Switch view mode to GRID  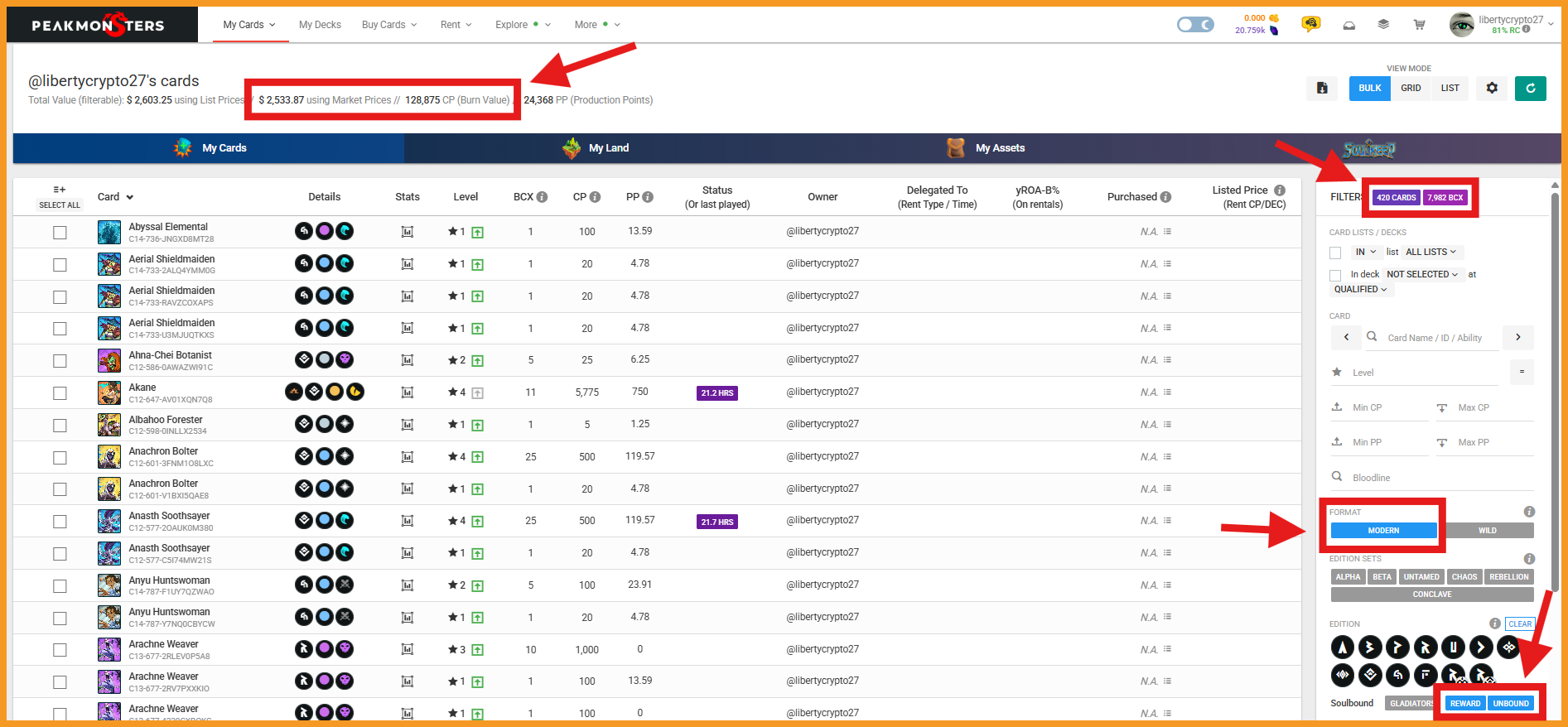coord(1411,88)
